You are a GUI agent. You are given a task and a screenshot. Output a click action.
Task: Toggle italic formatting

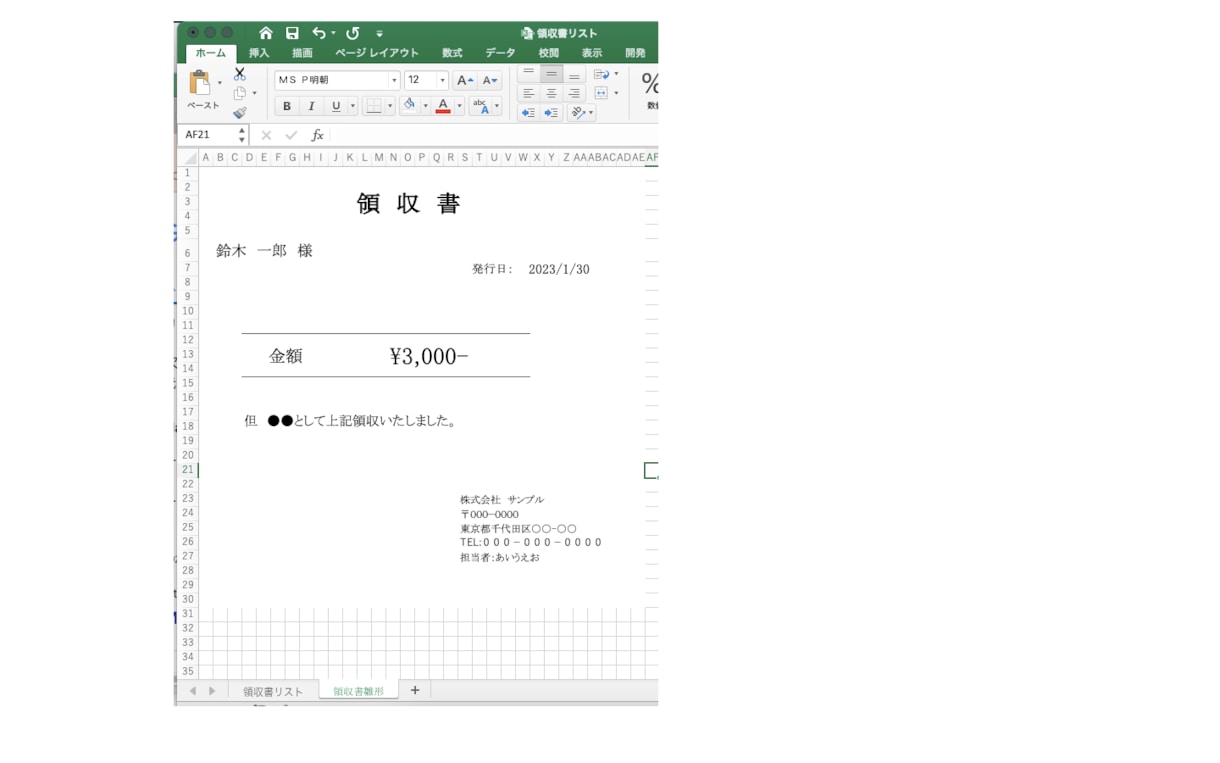click(x=311, y=106)
